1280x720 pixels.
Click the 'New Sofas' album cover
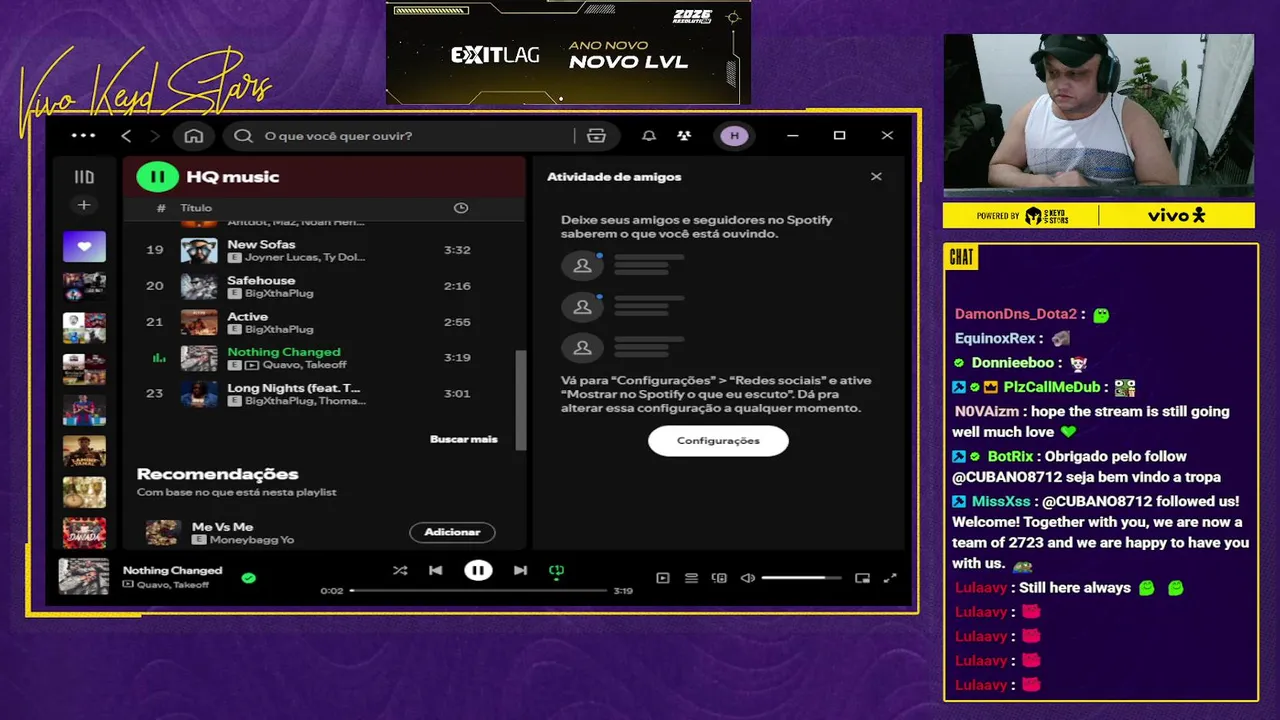point(199,250)
